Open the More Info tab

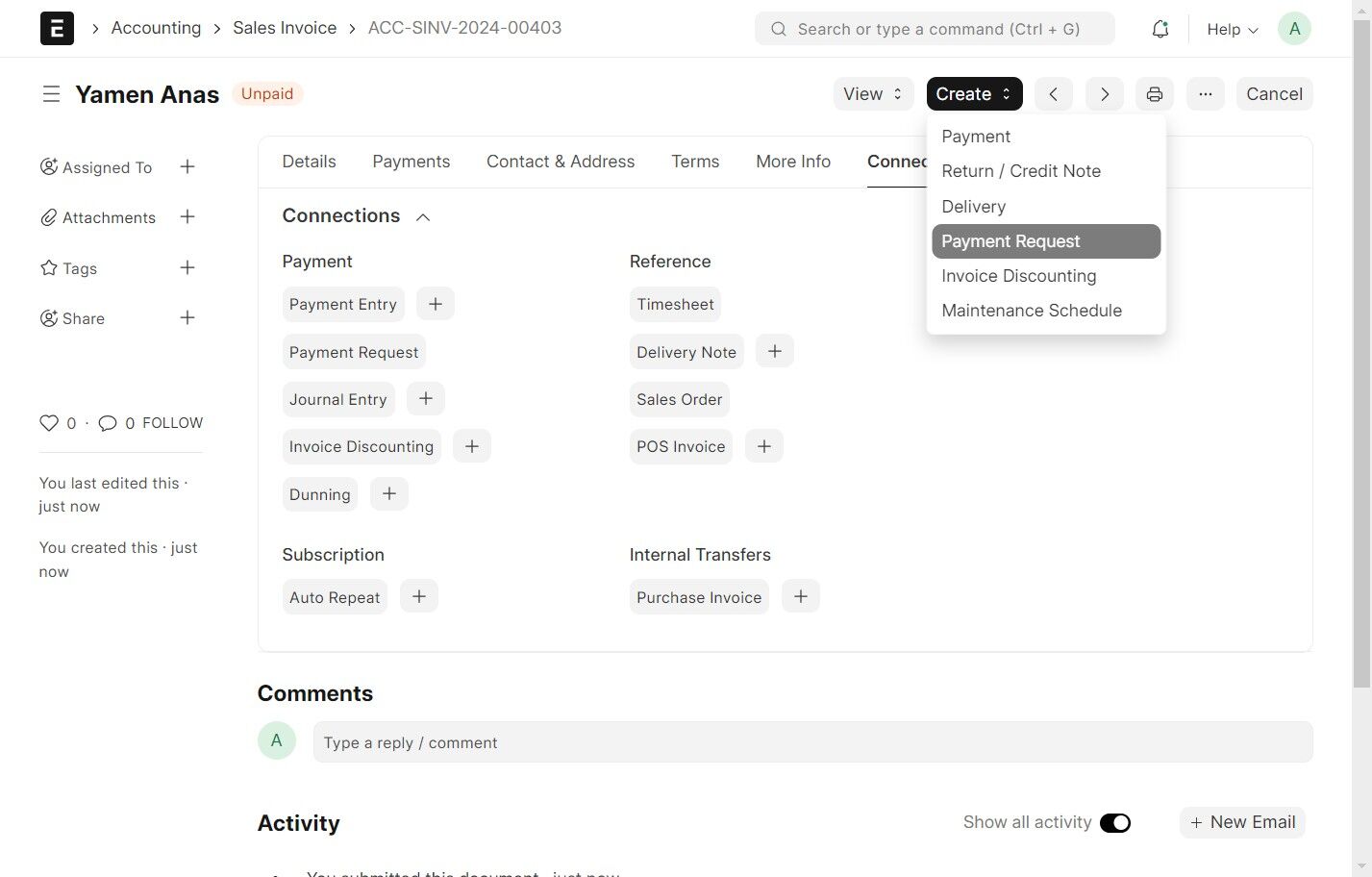[793, 162]
